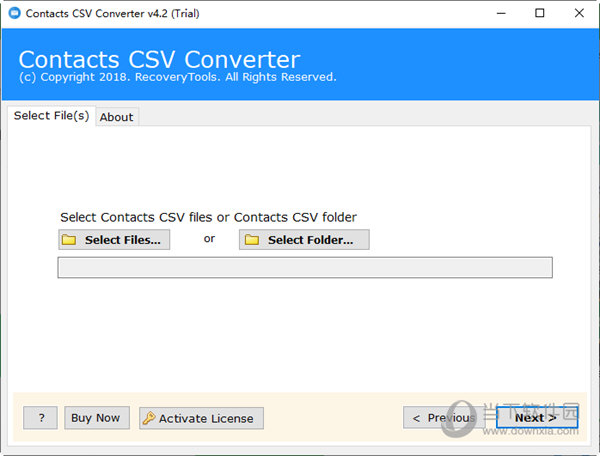The width and height of the screenshot is (600, 456).
Task: Maximize the Contacts CSV Converter window
Action: pos(540,13)
